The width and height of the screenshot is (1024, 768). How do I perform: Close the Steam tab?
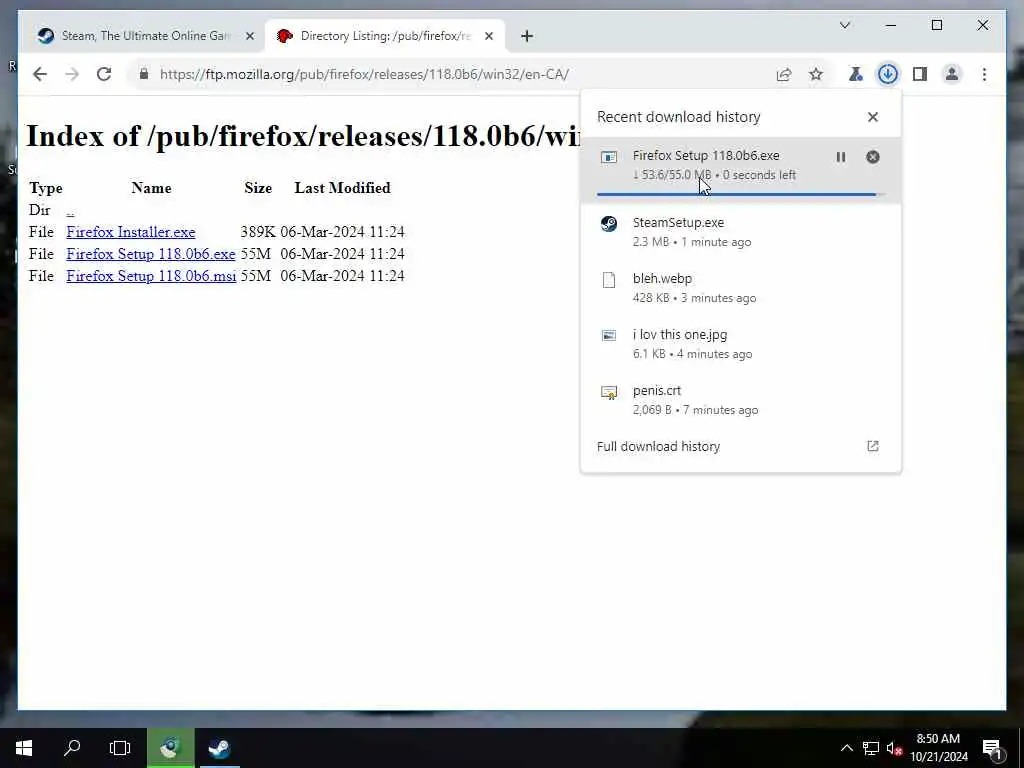[x=249, y=36]
